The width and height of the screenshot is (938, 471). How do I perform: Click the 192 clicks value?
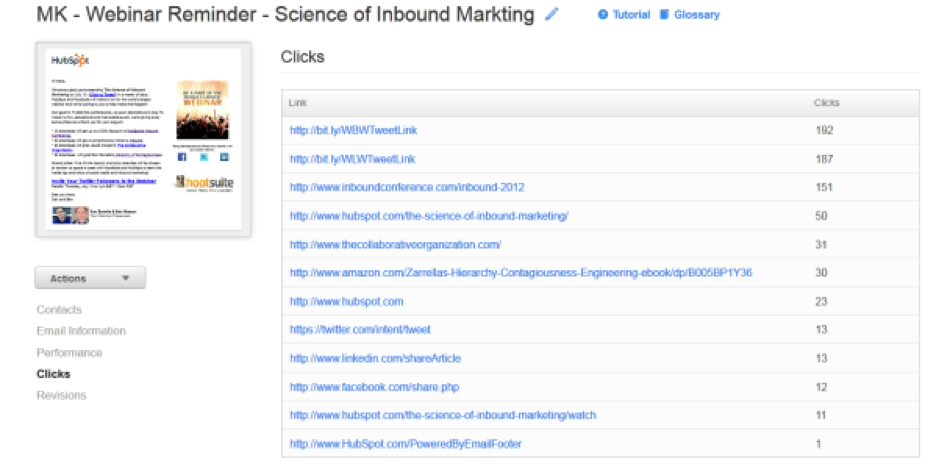pyautogui.click(x=824, y=130)
